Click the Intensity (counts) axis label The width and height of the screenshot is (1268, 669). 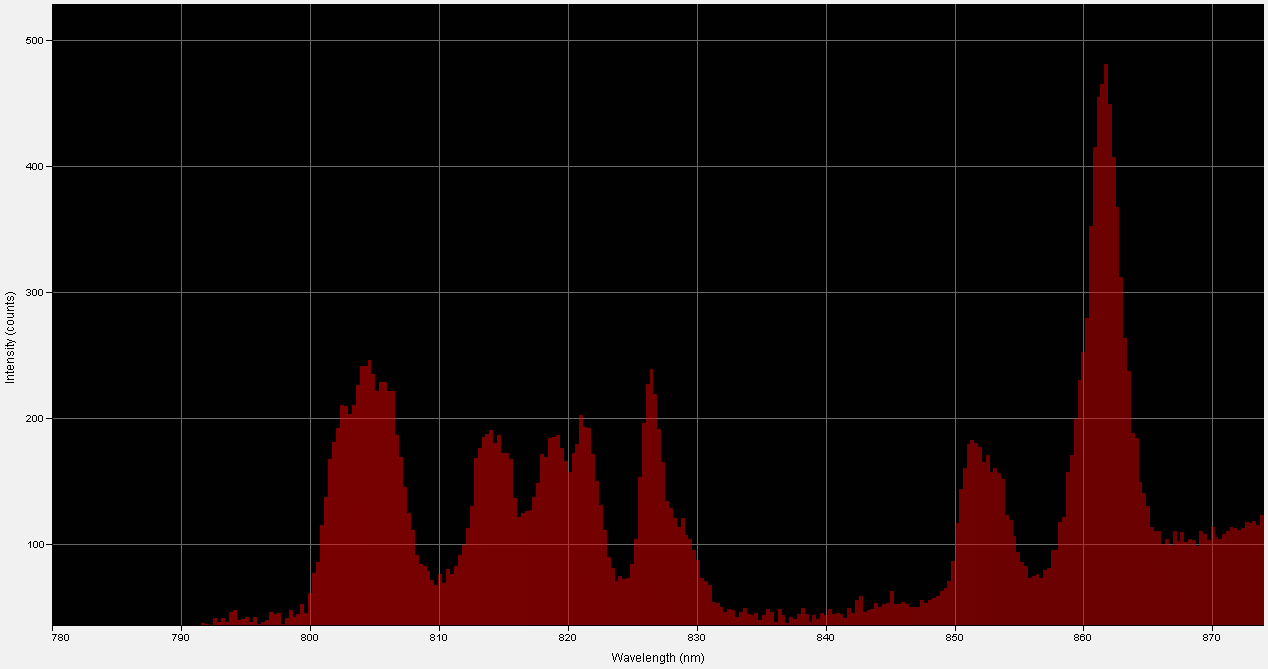[x=10, y=330]
